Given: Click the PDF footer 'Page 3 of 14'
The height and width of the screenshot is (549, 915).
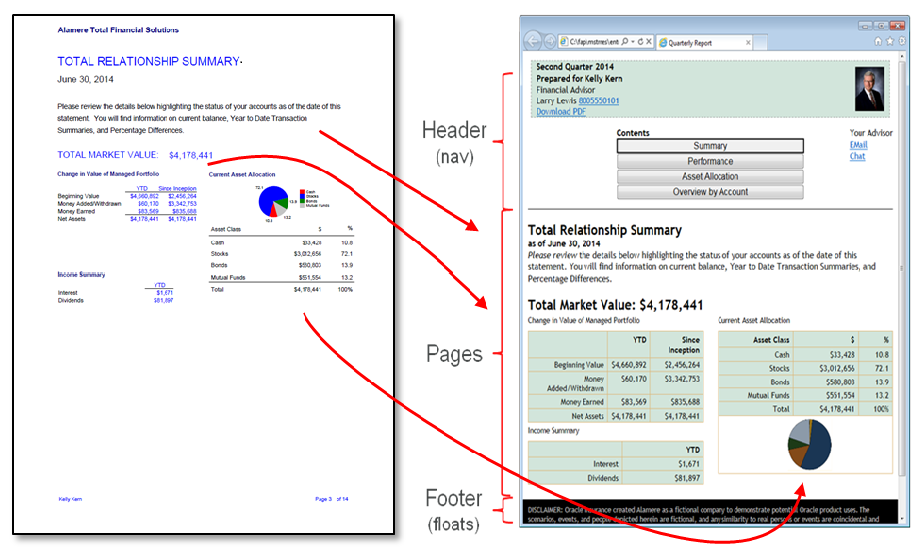Looking at the screenshot, I should [331, 499].
